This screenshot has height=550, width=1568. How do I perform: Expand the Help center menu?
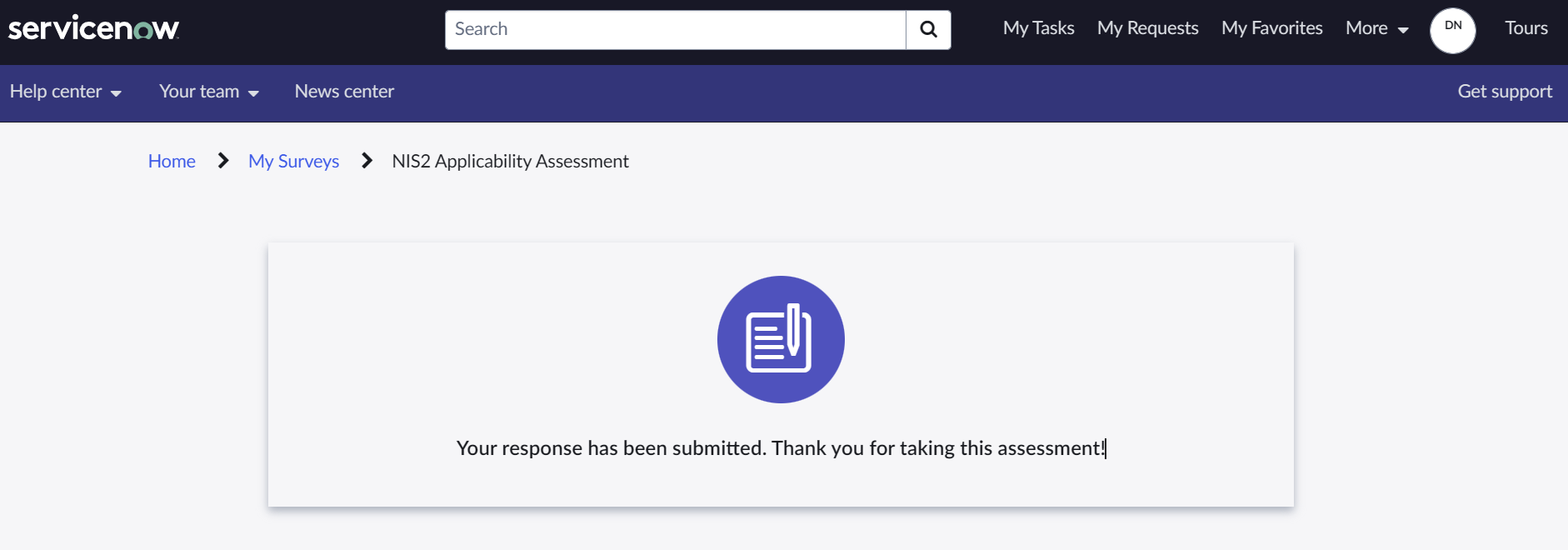[x=66, y=92]
